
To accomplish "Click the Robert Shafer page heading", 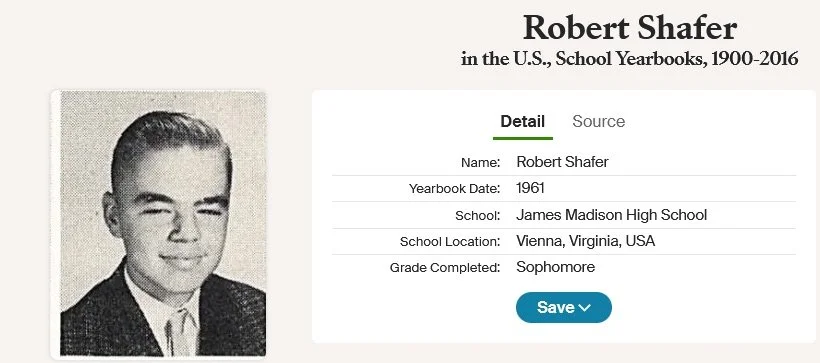I will click(x=630, y=28).
